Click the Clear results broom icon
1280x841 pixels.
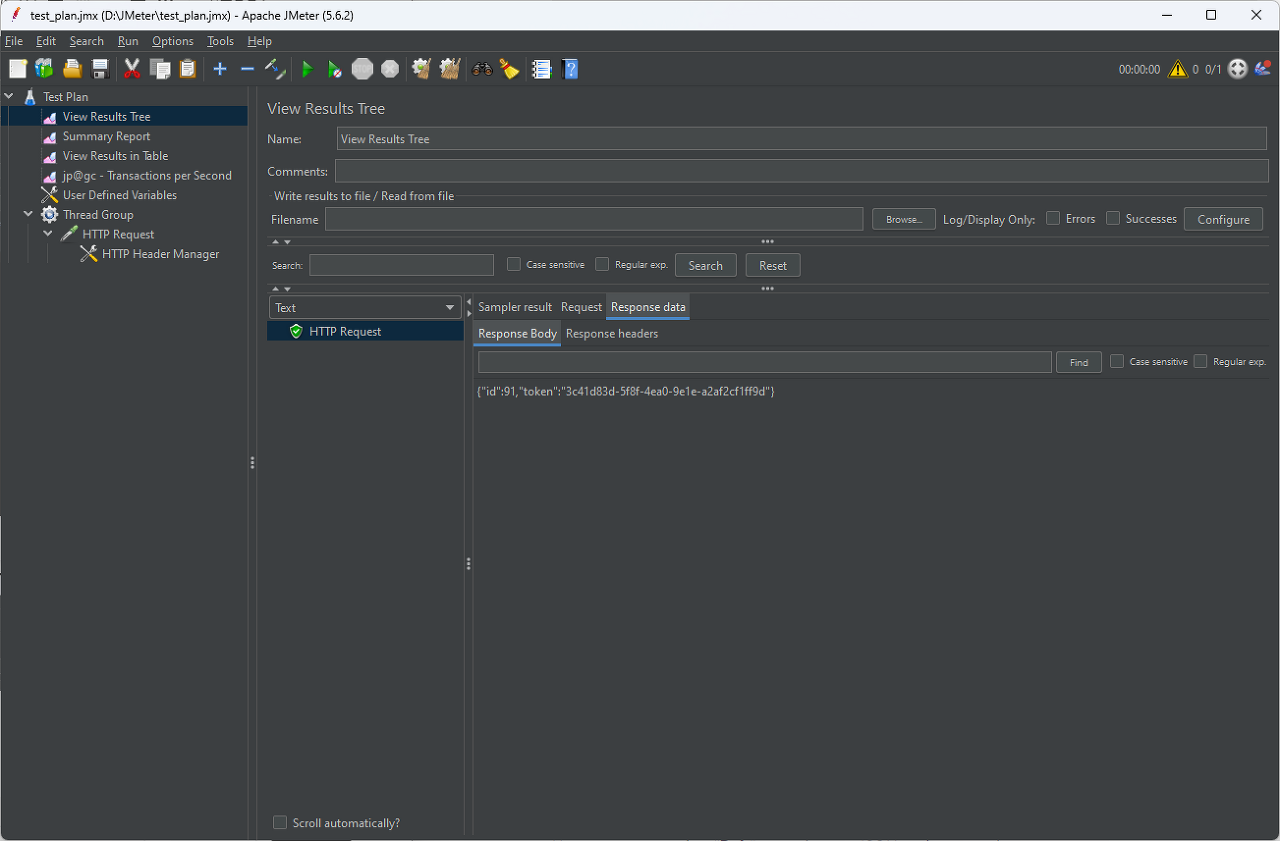coord(422,69)
